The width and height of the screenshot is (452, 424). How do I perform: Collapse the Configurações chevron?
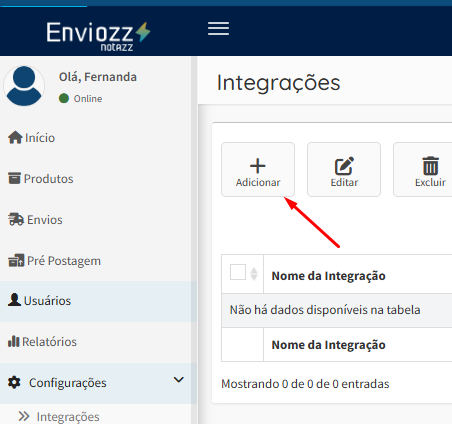pos(179,380)
